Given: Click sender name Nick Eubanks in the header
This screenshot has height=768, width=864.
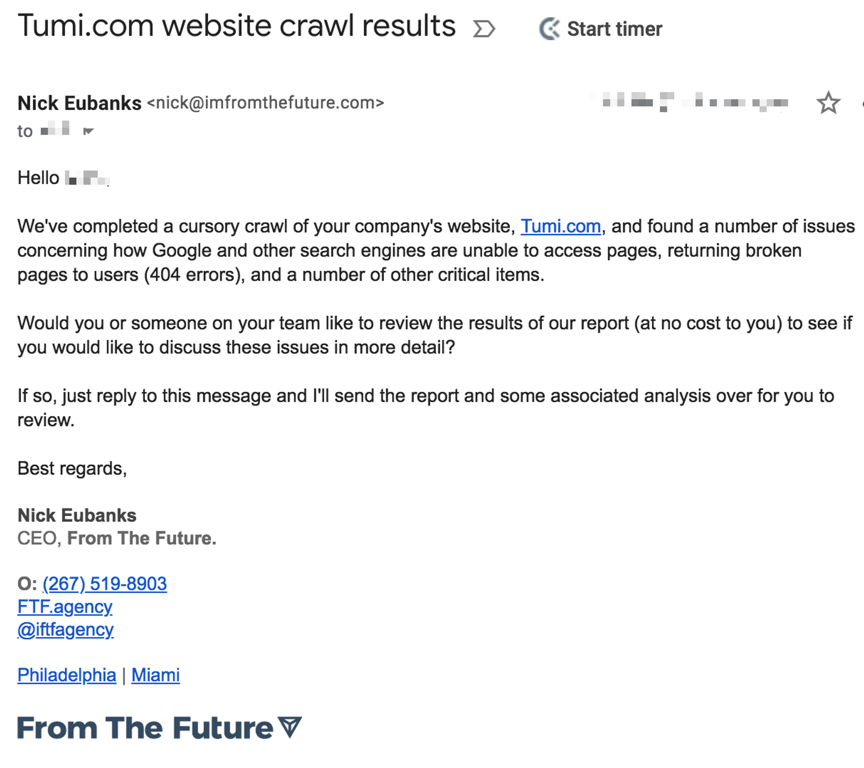Looking at the screenshot, I should 79,103.
